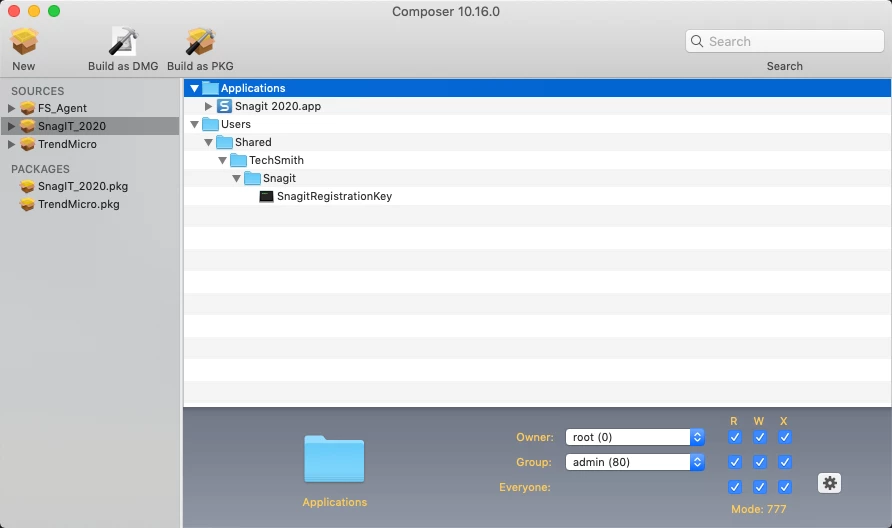Click the Shared folder icon
The image size is (892, 528).
pos(225,142)
